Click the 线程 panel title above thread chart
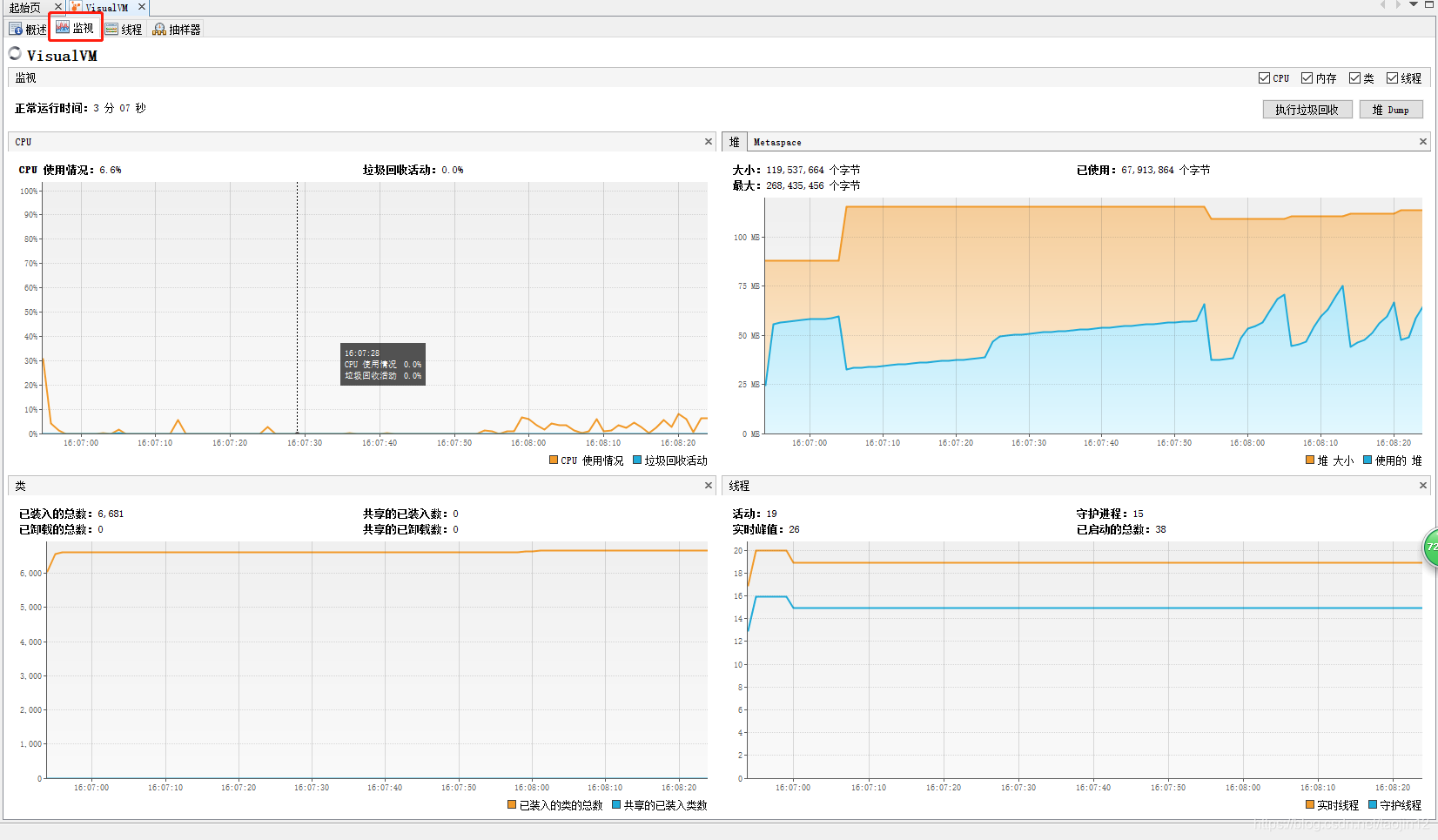Image resolution: width=1438 pixels, height=840 pixels. [x=739, y=486]
